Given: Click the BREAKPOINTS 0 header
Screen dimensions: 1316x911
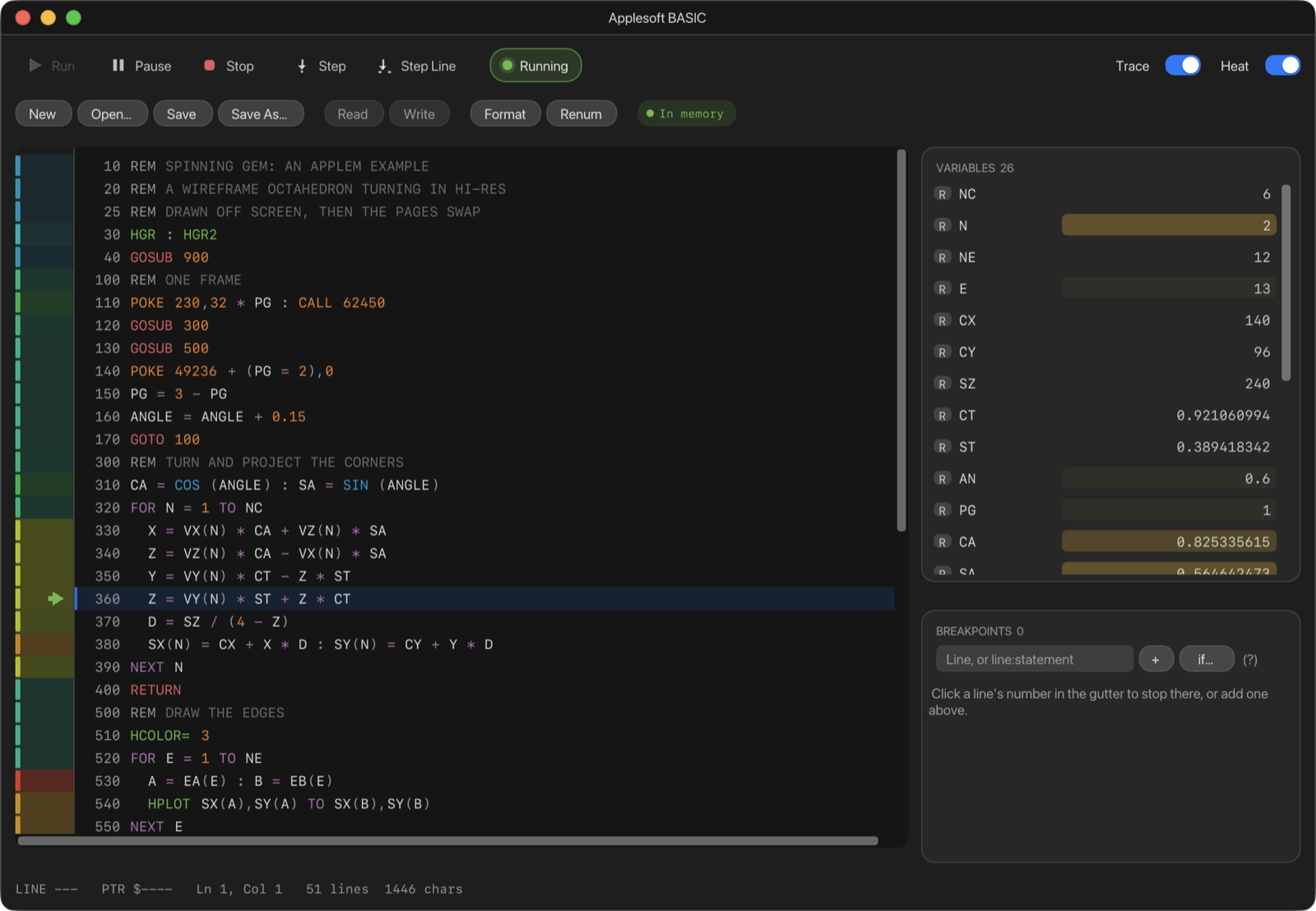Looking at the screenshot, I should click(980, 631).
